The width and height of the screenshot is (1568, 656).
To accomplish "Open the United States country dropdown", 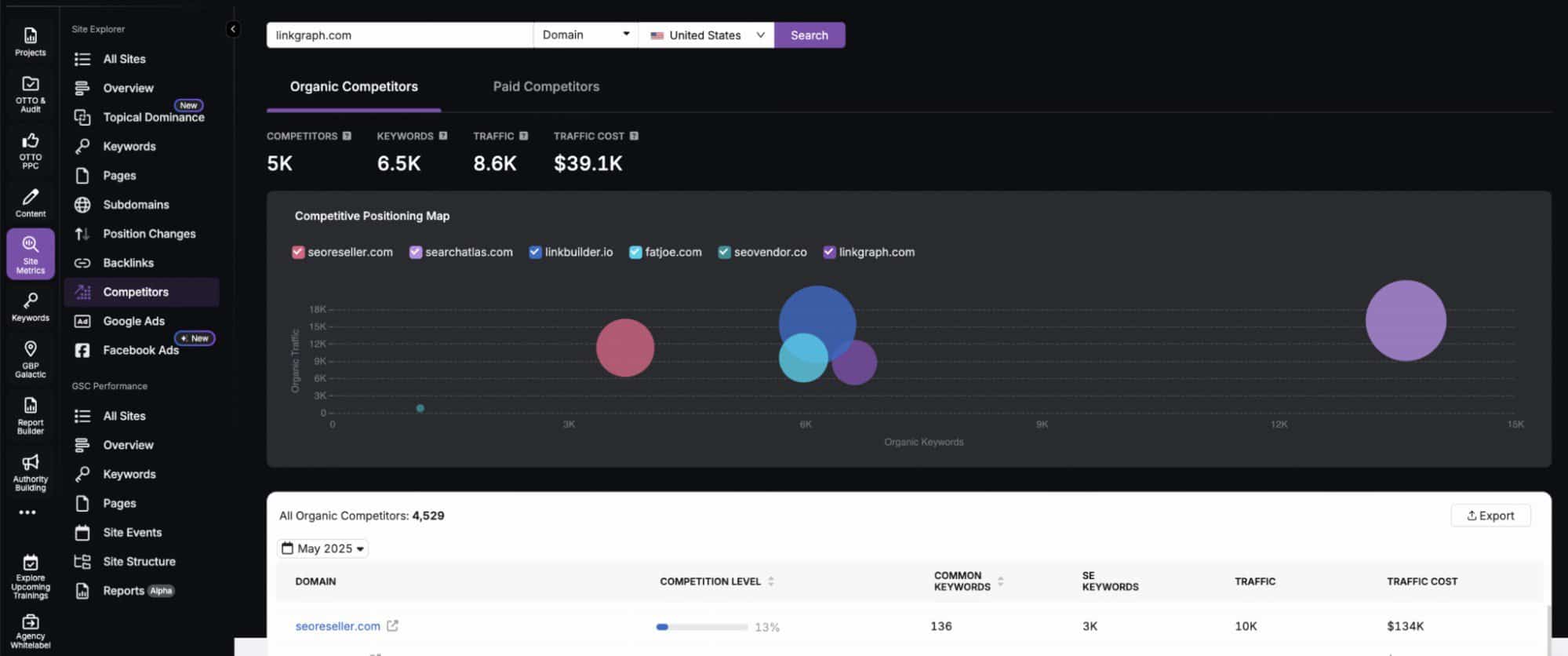I will tap(706, 35).
